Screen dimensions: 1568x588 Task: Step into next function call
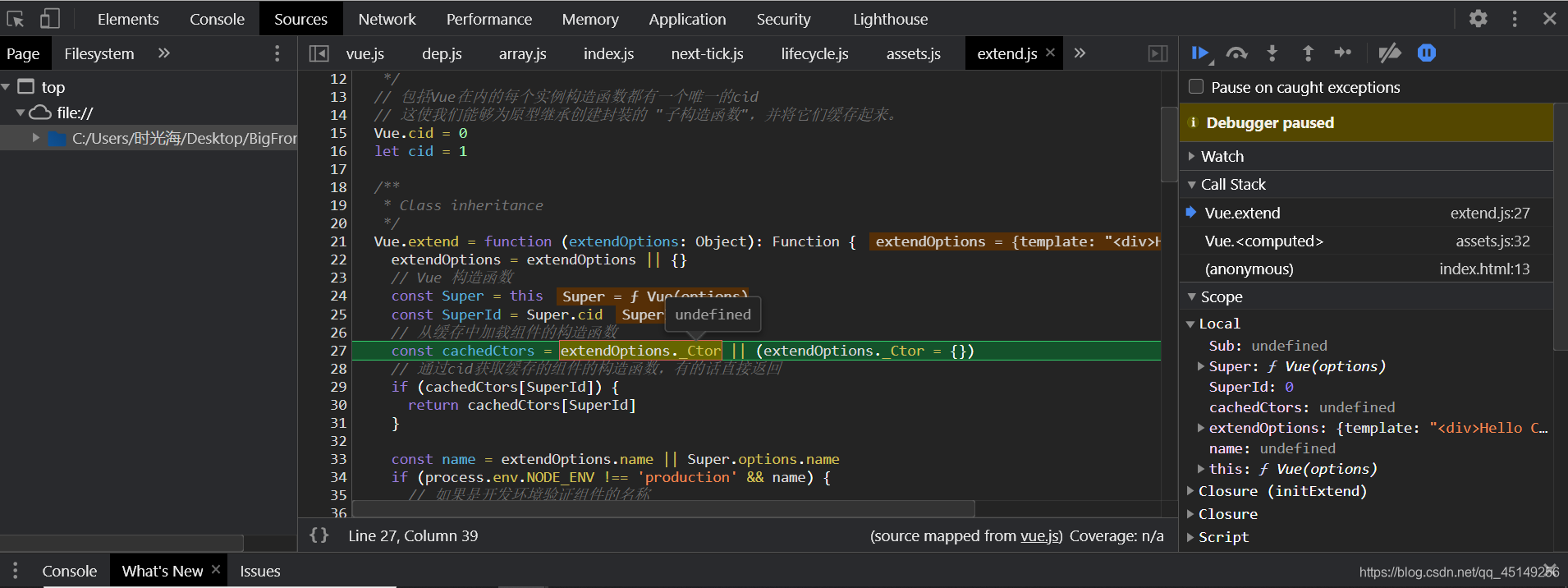[1272, 53]
